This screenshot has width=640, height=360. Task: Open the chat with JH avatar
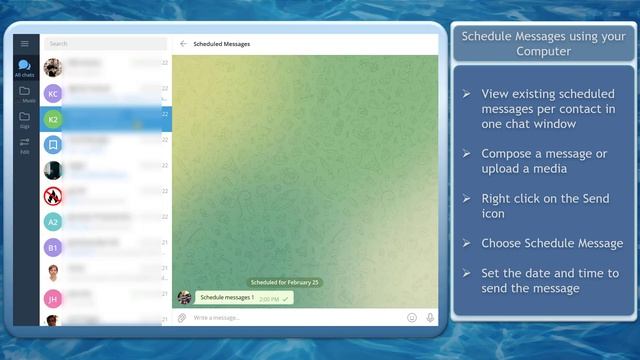[x=106, y=299]
